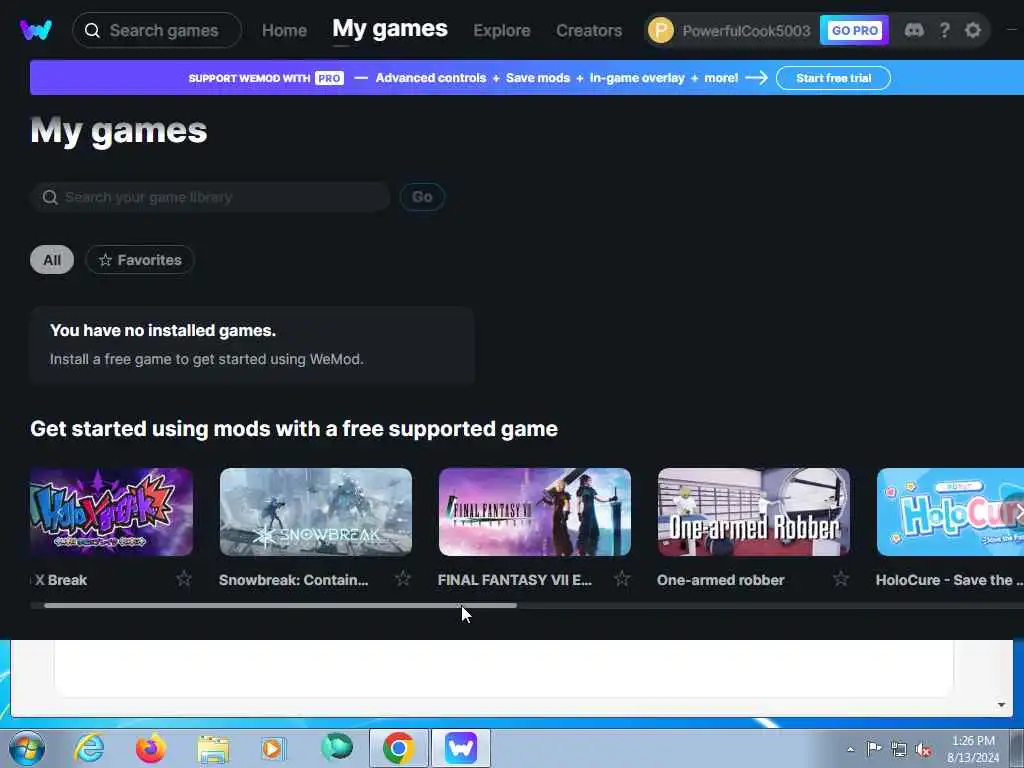
Task: Click network tray icon
Action: (899, 749)
